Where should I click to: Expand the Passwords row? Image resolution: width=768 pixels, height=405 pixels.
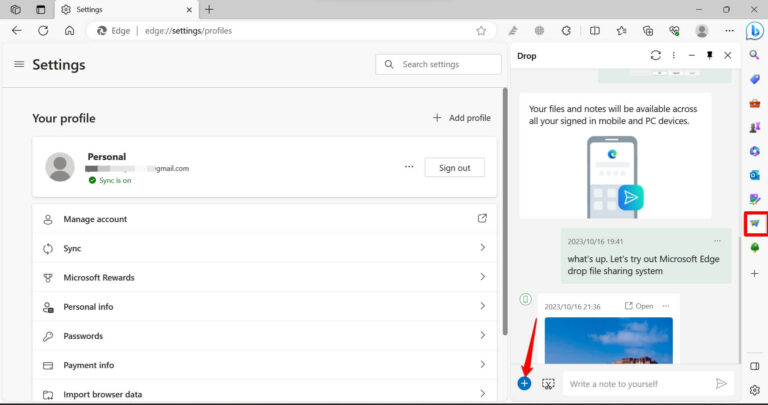[264, 336]
